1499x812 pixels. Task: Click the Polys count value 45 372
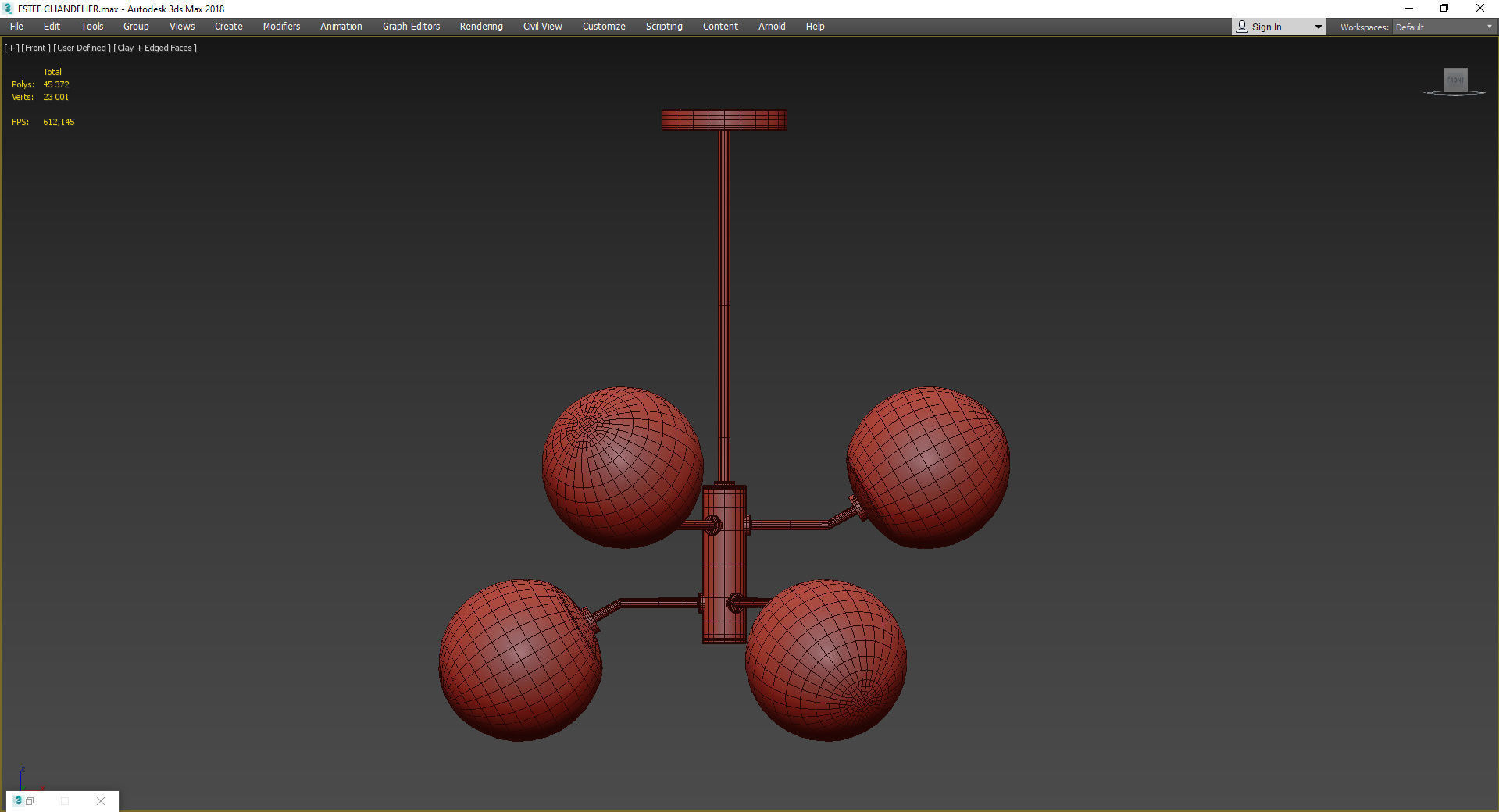(x=56, y=84)
